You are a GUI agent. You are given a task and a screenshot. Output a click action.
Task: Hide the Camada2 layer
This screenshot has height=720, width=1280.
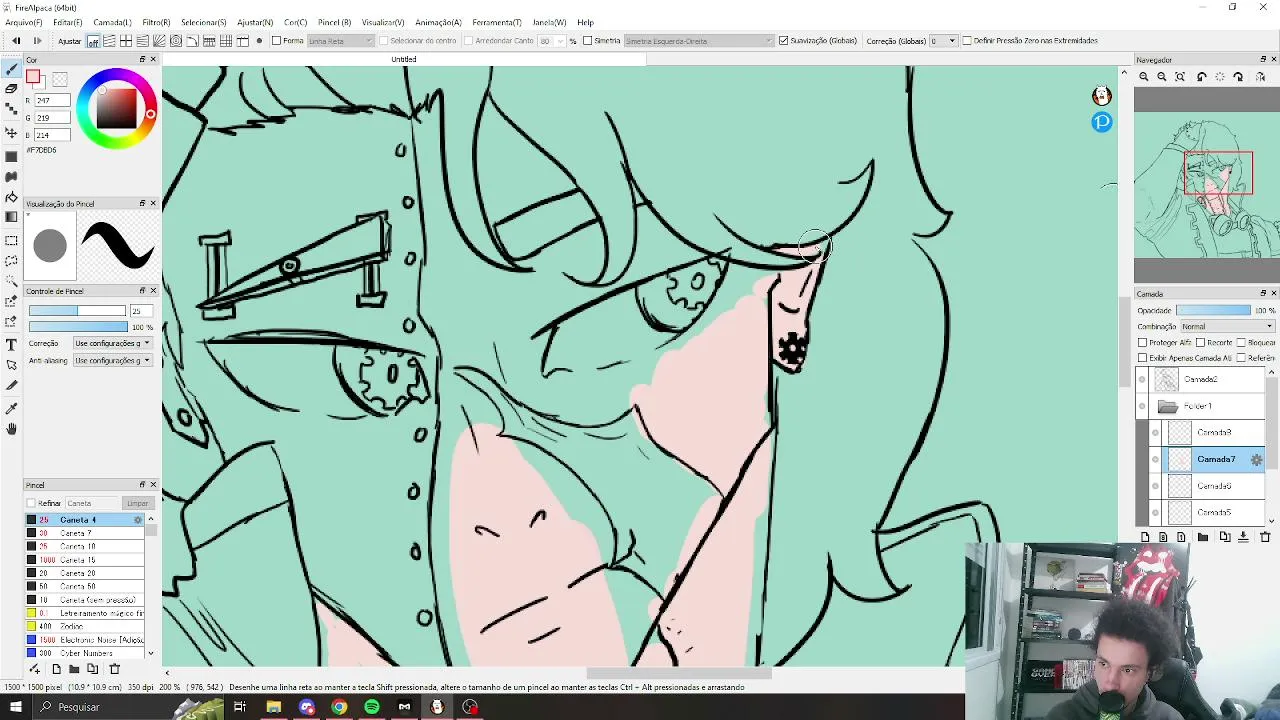tap(1142, 379)
